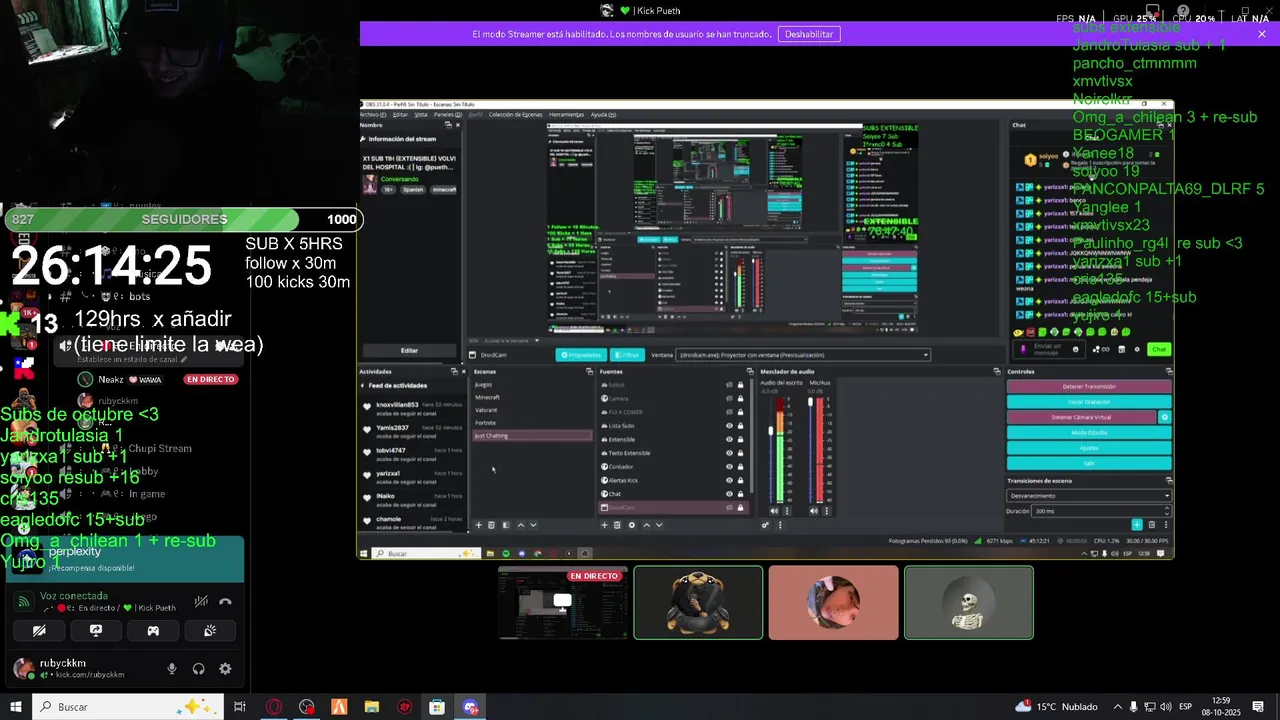This screenshot has width=1280, height=720.
Task: Select the Valorant scene in OBS
Action: pyautogui.click(x=486, y=410)
